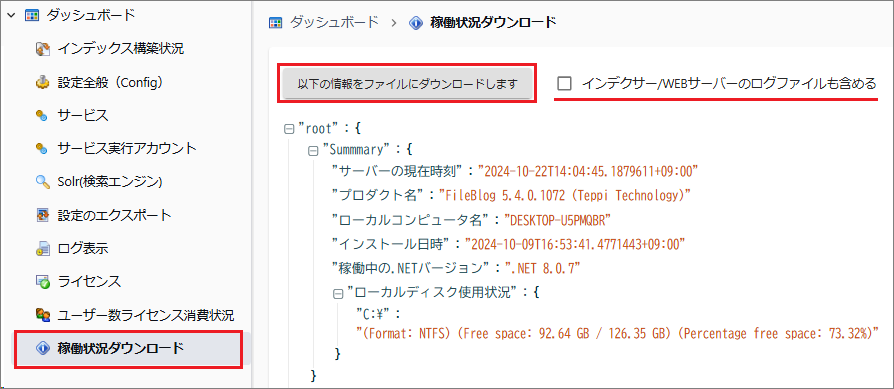This screenshot has width=894, height=389.
Task: Click the 設定のエクスポート icon
Action: [42, 215]
